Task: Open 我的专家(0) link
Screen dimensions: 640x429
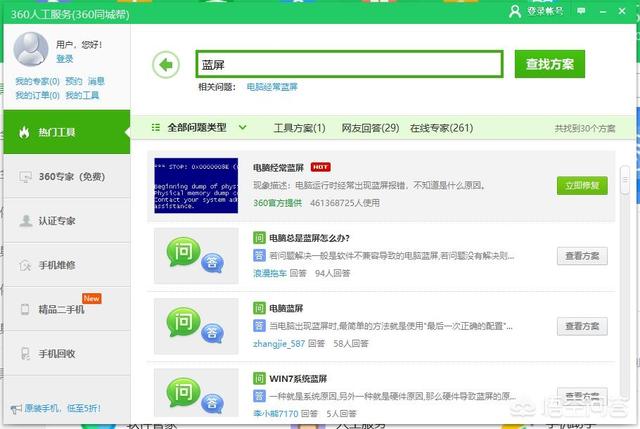Action: tap(38, 81)
